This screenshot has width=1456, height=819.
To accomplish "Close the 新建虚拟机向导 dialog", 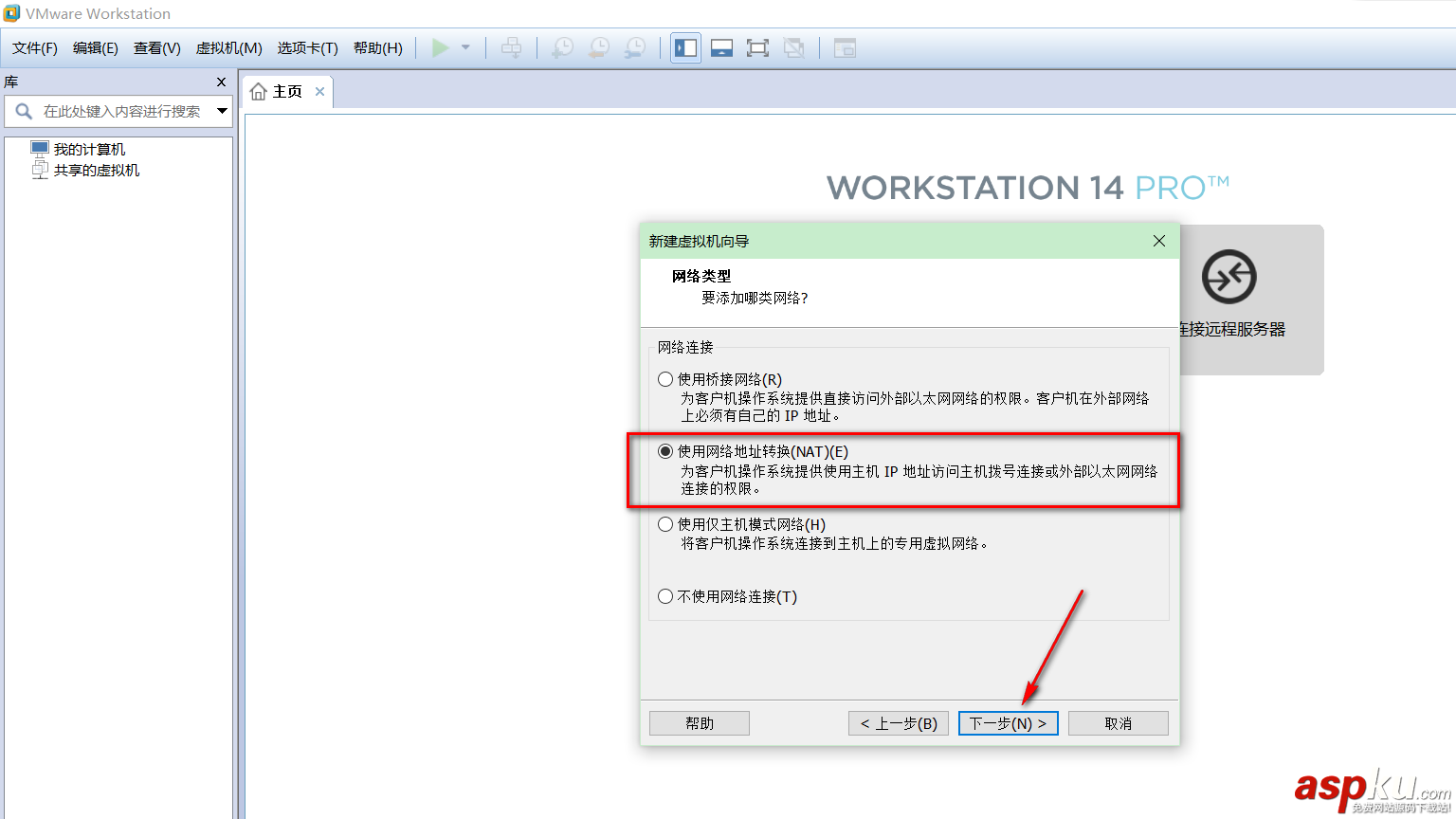I will coord(1159,241).
